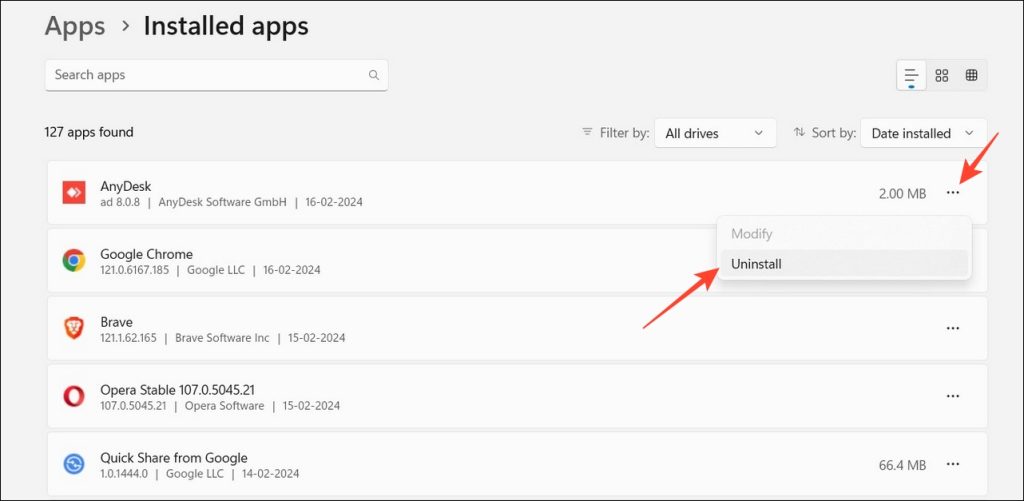Screen dimensions: 1024x501
Task: Open the three-dot menu for Brave
Action: pyautogui.click(x=953, y=328)
